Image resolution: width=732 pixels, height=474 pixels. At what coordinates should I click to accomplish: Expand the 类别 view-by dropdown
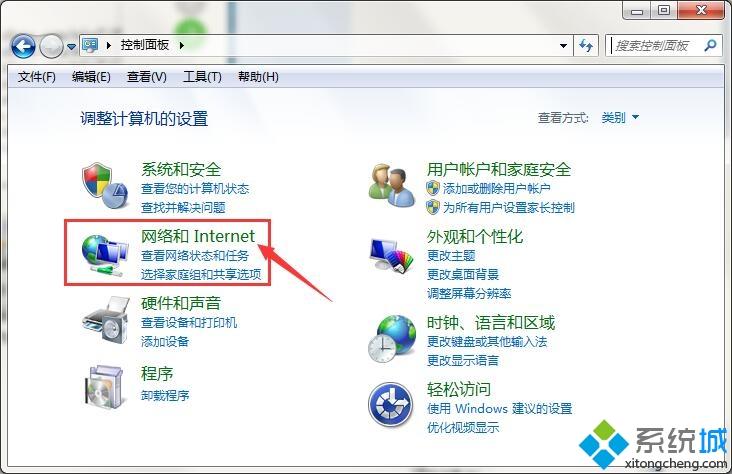point(620,117)
